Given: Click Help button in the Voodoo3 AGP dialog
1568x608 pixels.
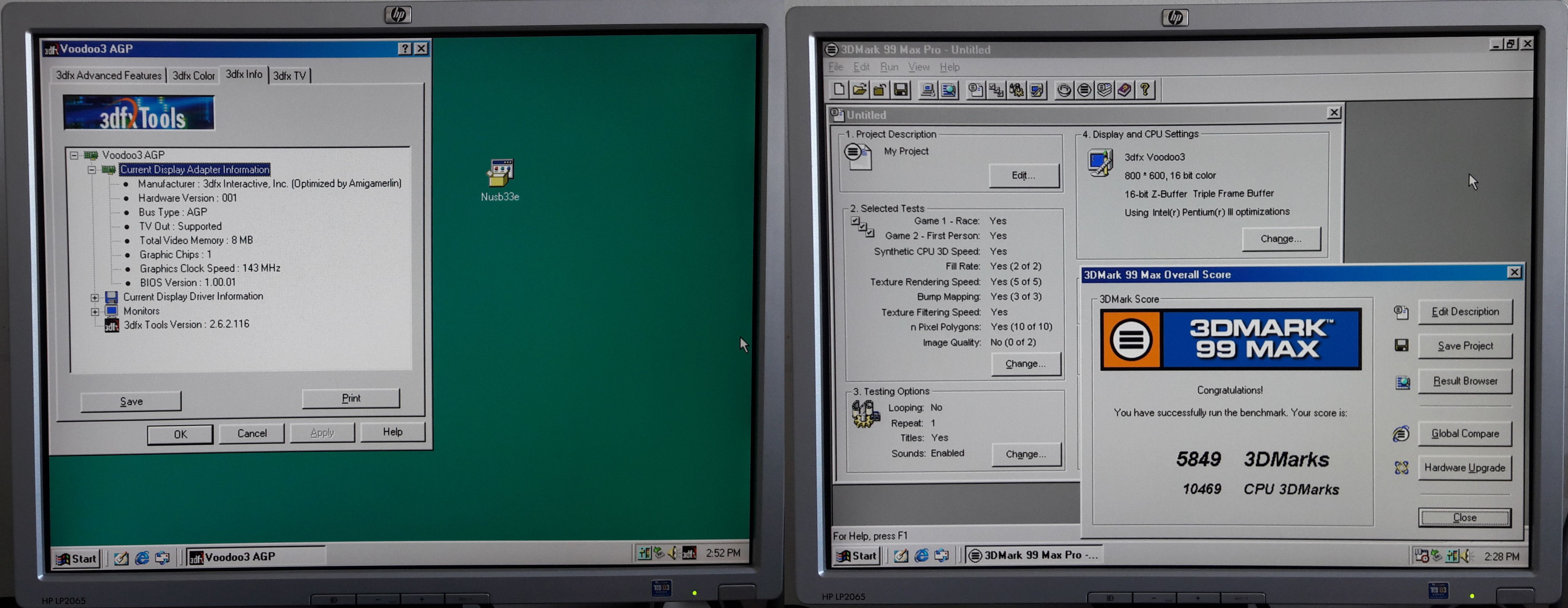Looking at the screenshot, I should click(x=393, y=431).
